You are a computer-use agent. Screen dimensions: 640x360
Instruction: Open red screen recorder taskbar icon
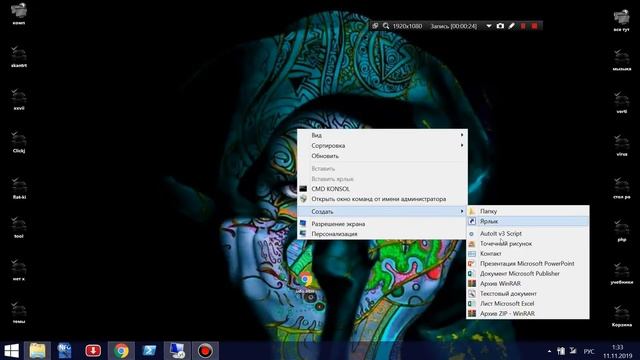pos(205,351)
